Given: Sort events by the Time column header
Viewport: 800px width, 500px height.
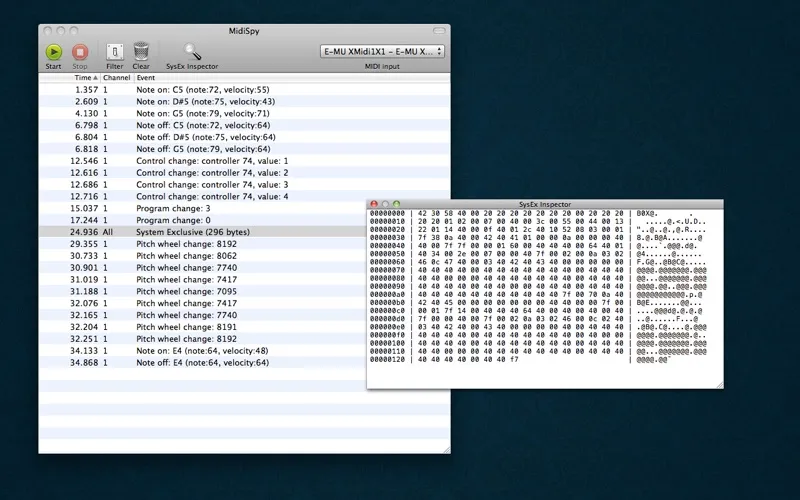Looking at the screenshot, I should click(82, 77).
